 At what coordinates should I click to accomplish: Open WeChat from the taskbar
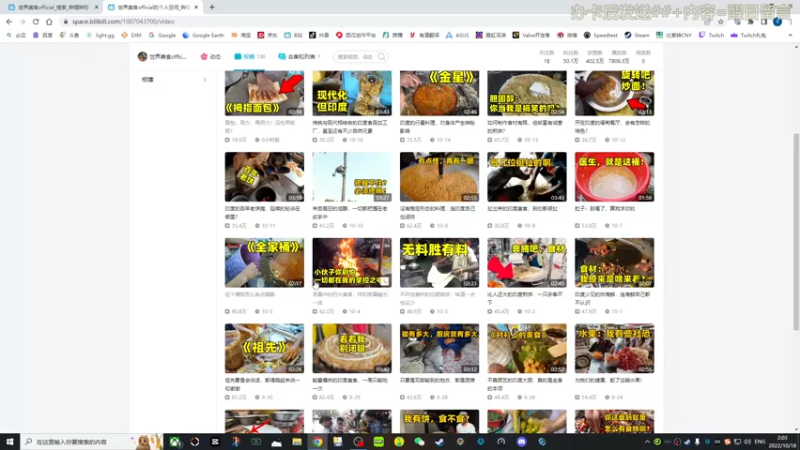pyautogui.click(x=419, y=442)
